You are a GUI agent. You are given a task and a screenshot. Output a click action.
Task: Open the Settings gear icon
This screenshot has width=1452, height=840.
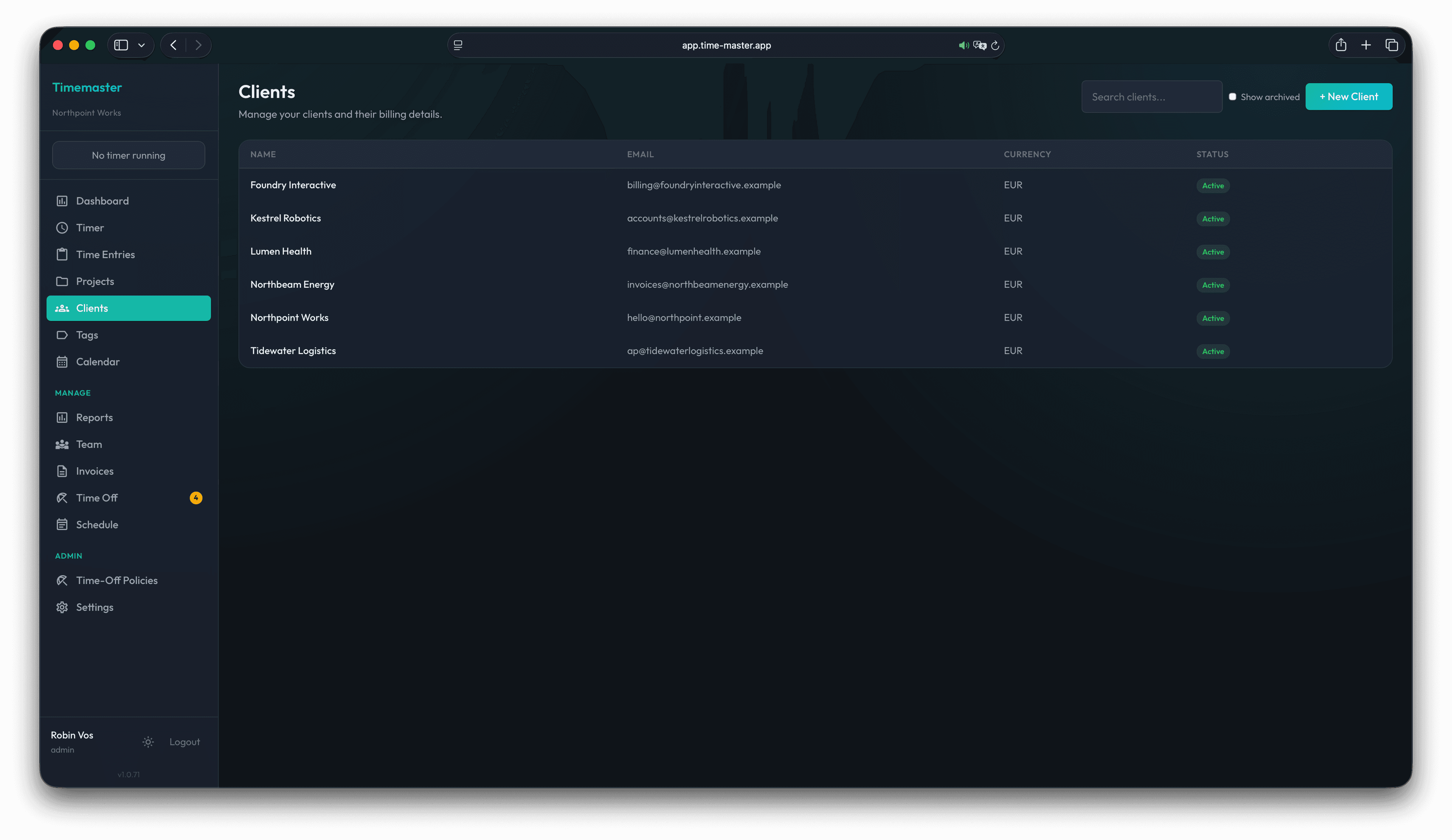[62, 607]
